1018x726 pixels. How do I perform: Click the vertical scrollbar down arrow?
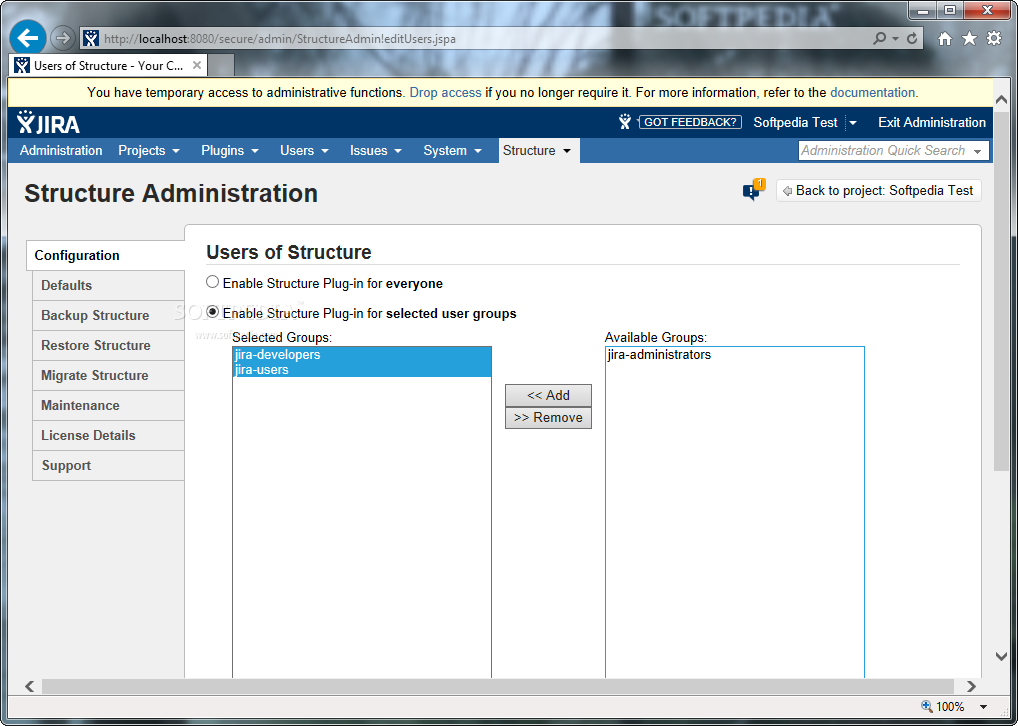pos(1001,657)
